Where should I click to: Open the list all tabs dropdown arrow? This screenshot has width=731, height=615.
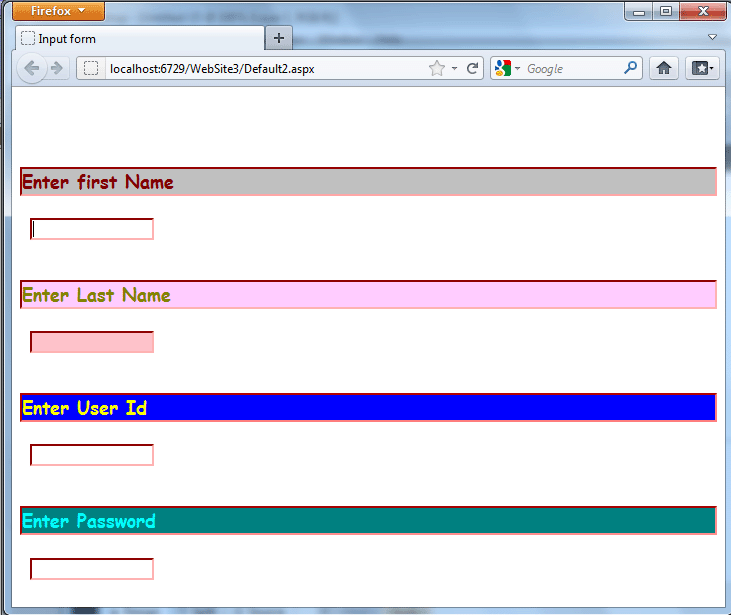[712, 37]
